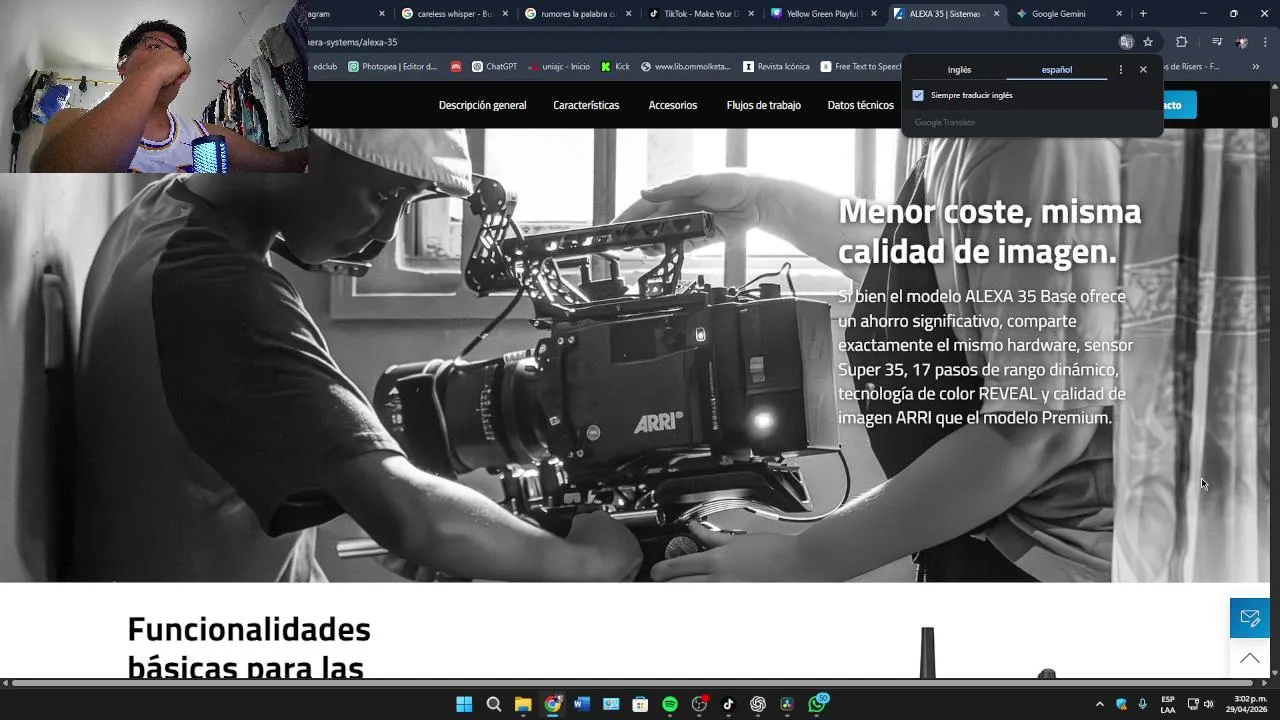The image size is (1280, 720).
Task: Open the Windows Start menu
Action: [464, 704]
